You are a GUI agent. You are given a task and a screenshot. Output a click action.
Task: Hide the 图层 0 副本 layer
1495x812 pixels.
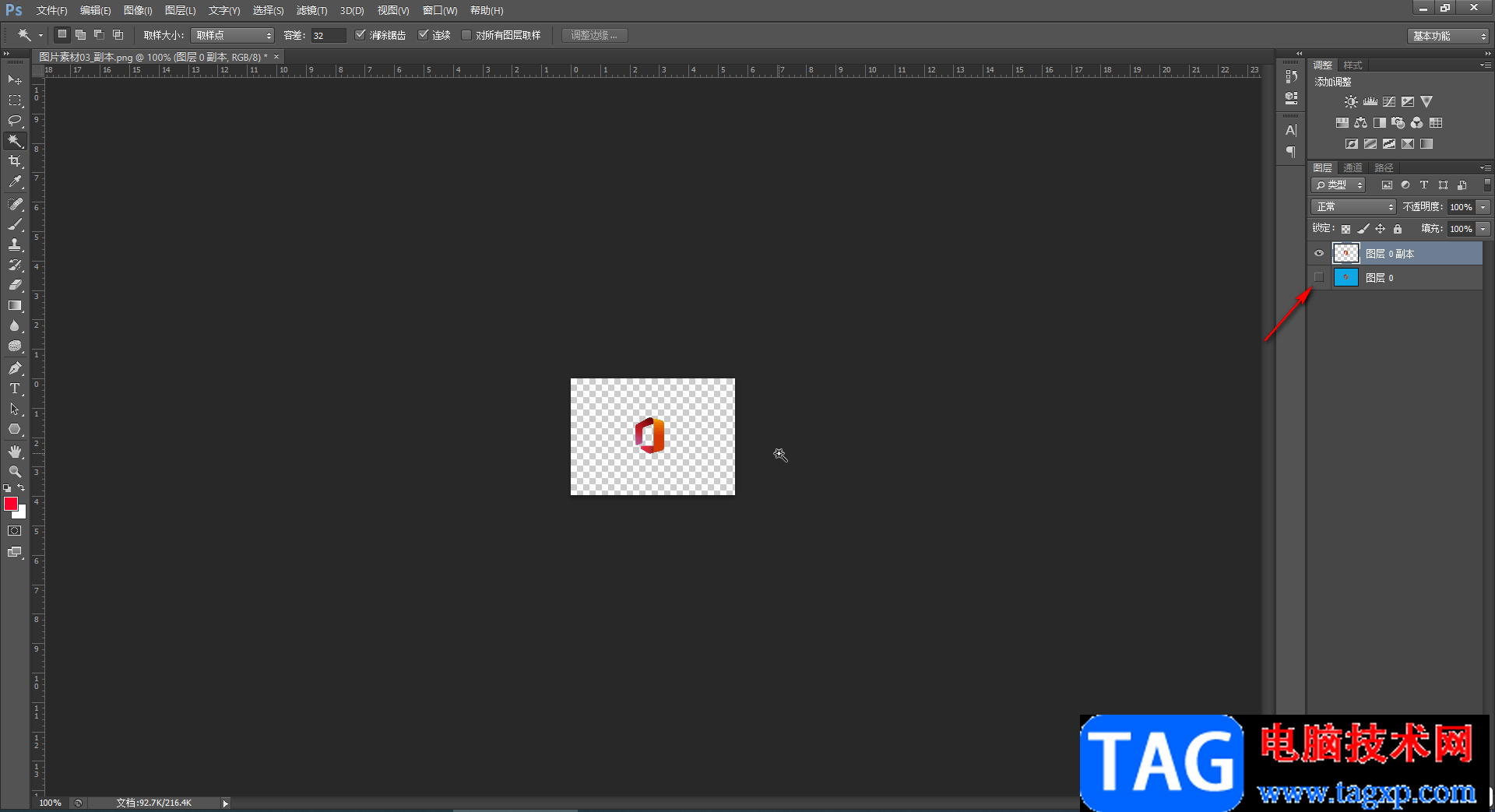(x=1319, y=254)
